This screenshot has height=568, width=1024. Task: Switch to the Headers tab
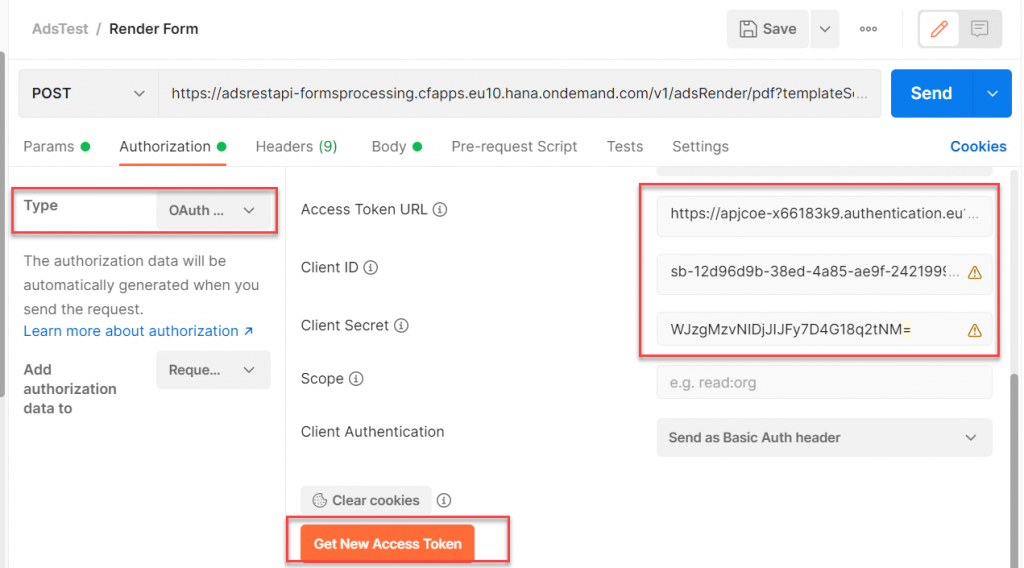tap(296, 146)
